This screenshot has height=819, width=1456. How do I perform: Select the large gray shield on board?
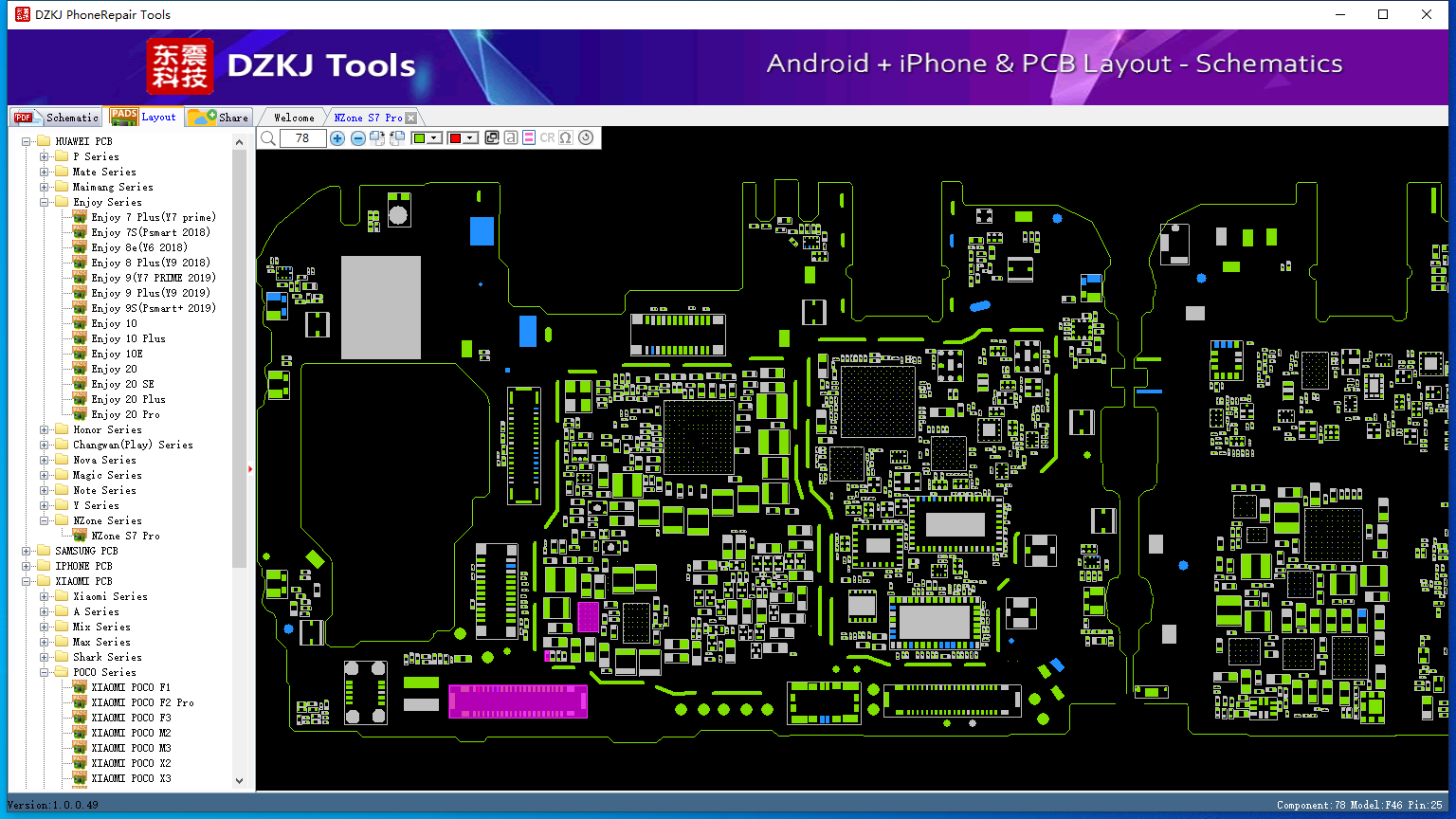pos(380,307)
